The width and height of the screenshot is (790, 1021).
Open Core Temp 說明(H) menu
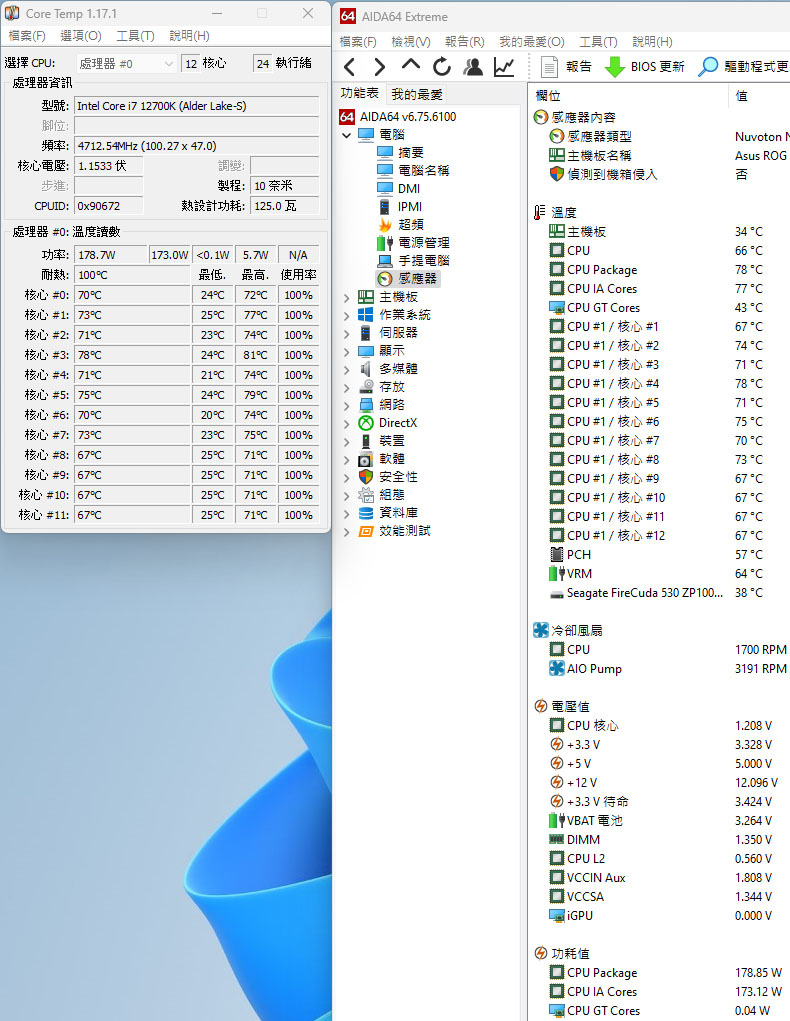(x=189, y=36)
